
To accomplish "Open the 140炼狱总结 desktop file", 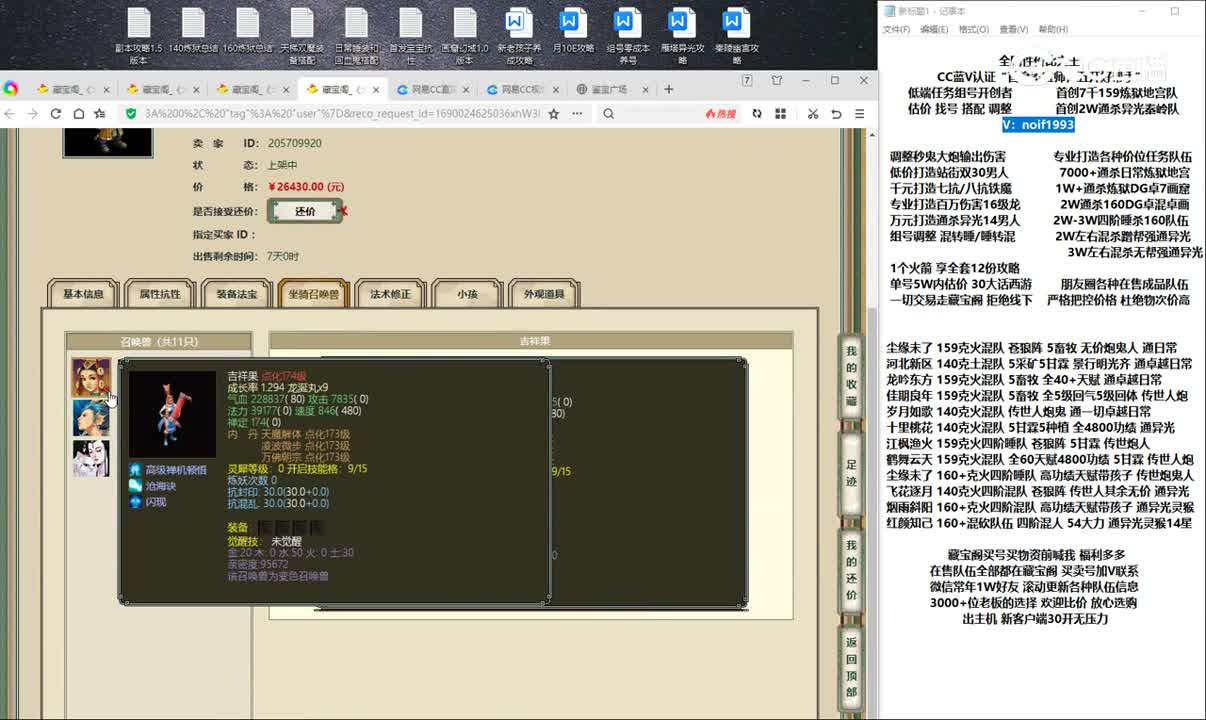I will click(192, 31).
